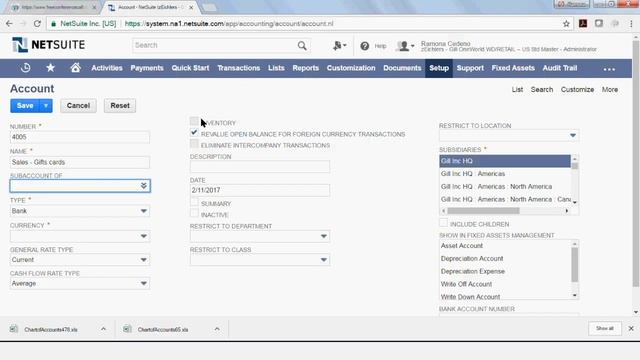Click the NetSuite logo
Viewport: 640px width, 360px height.
tap(48, 44)
